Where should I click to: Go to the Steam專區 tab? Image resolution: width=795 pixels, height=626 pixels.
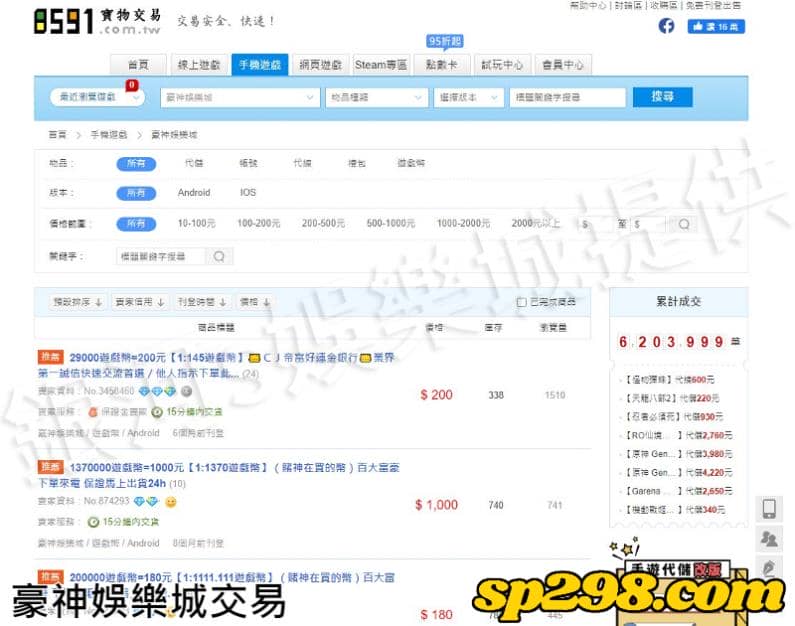(x=381, y=65)
